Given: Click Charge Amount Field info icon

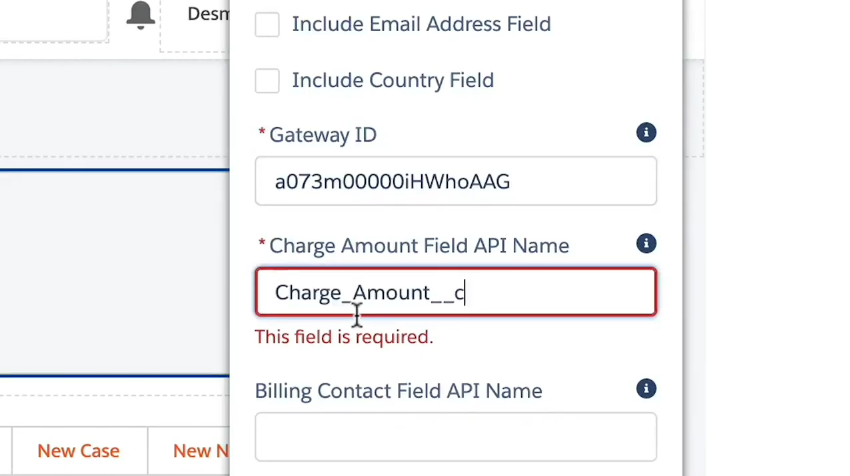Looking at the screenshot, I should point(646,244).
